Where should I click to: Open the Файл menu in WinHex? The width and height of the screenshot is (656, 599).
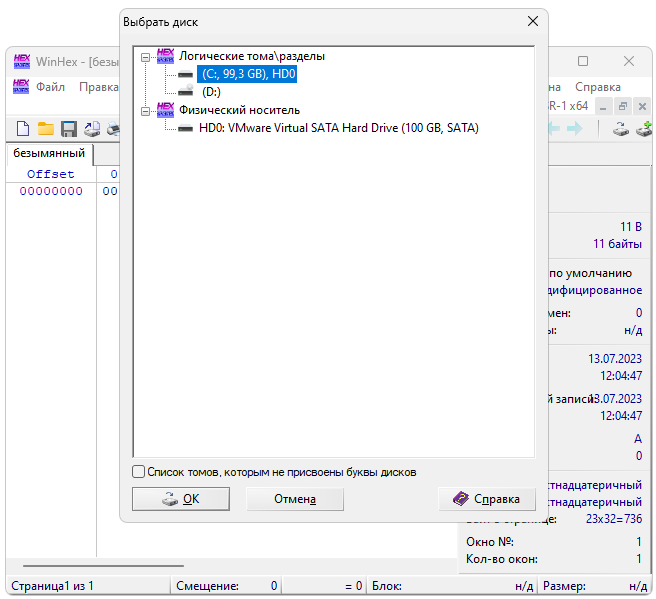[x=50, y=87]
